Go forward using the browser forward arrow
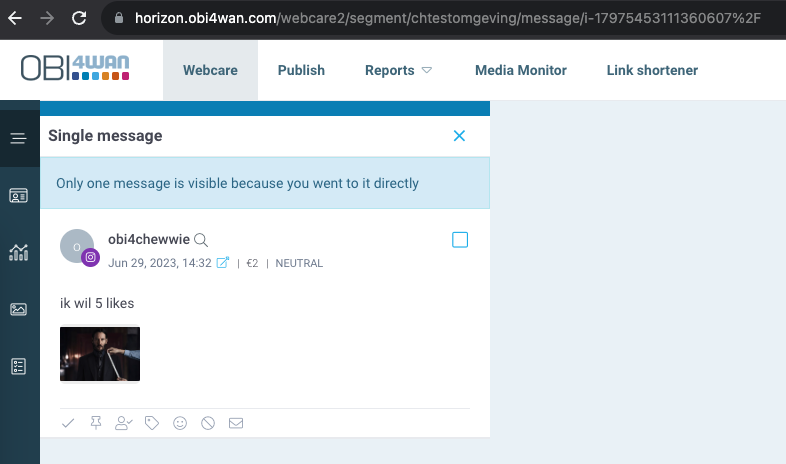786x464 pixels. coord(47,19)
